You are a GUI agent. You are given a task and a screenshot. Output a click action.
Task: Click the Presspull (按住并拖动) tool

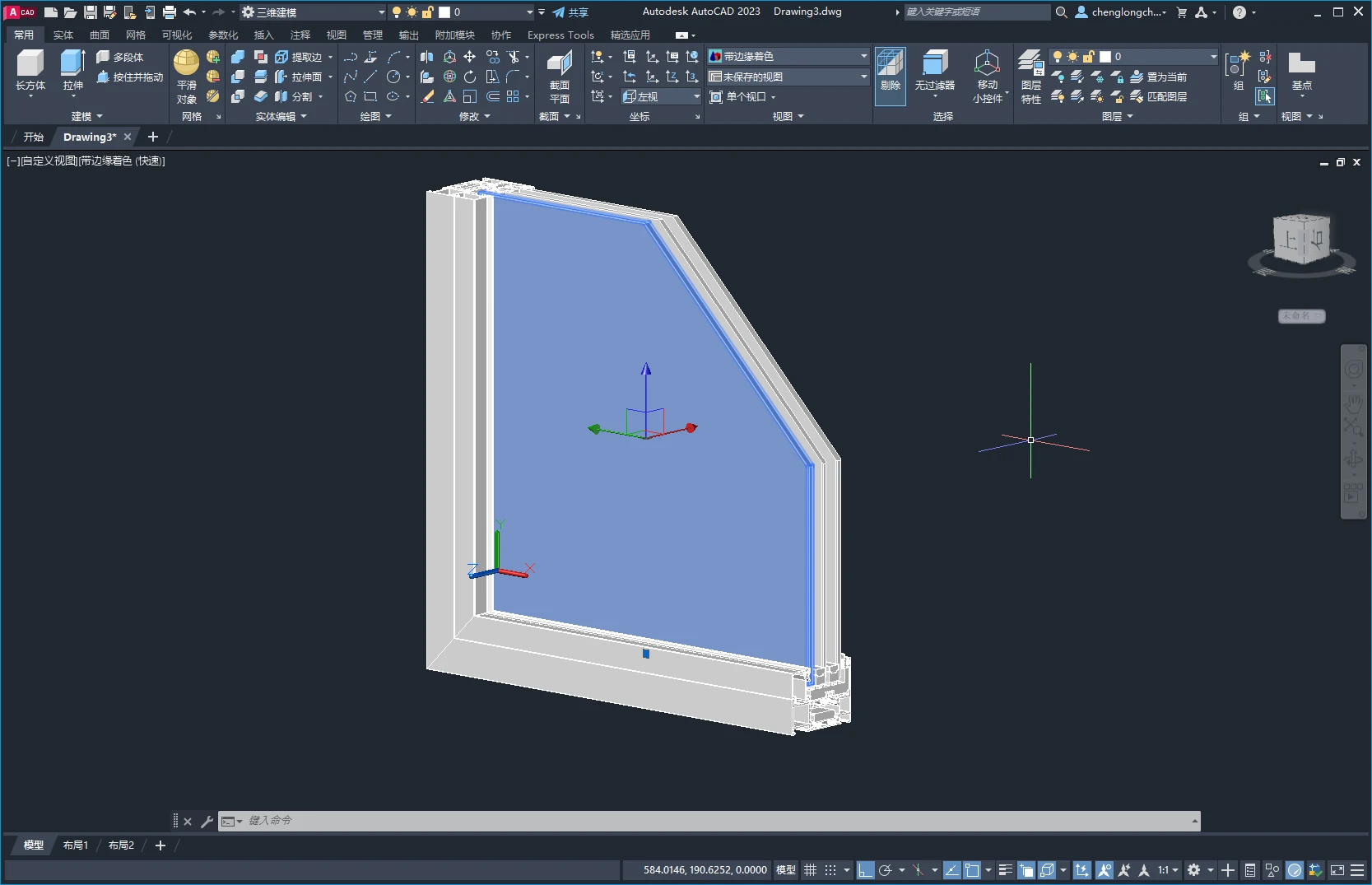click(x=130, y=77)
